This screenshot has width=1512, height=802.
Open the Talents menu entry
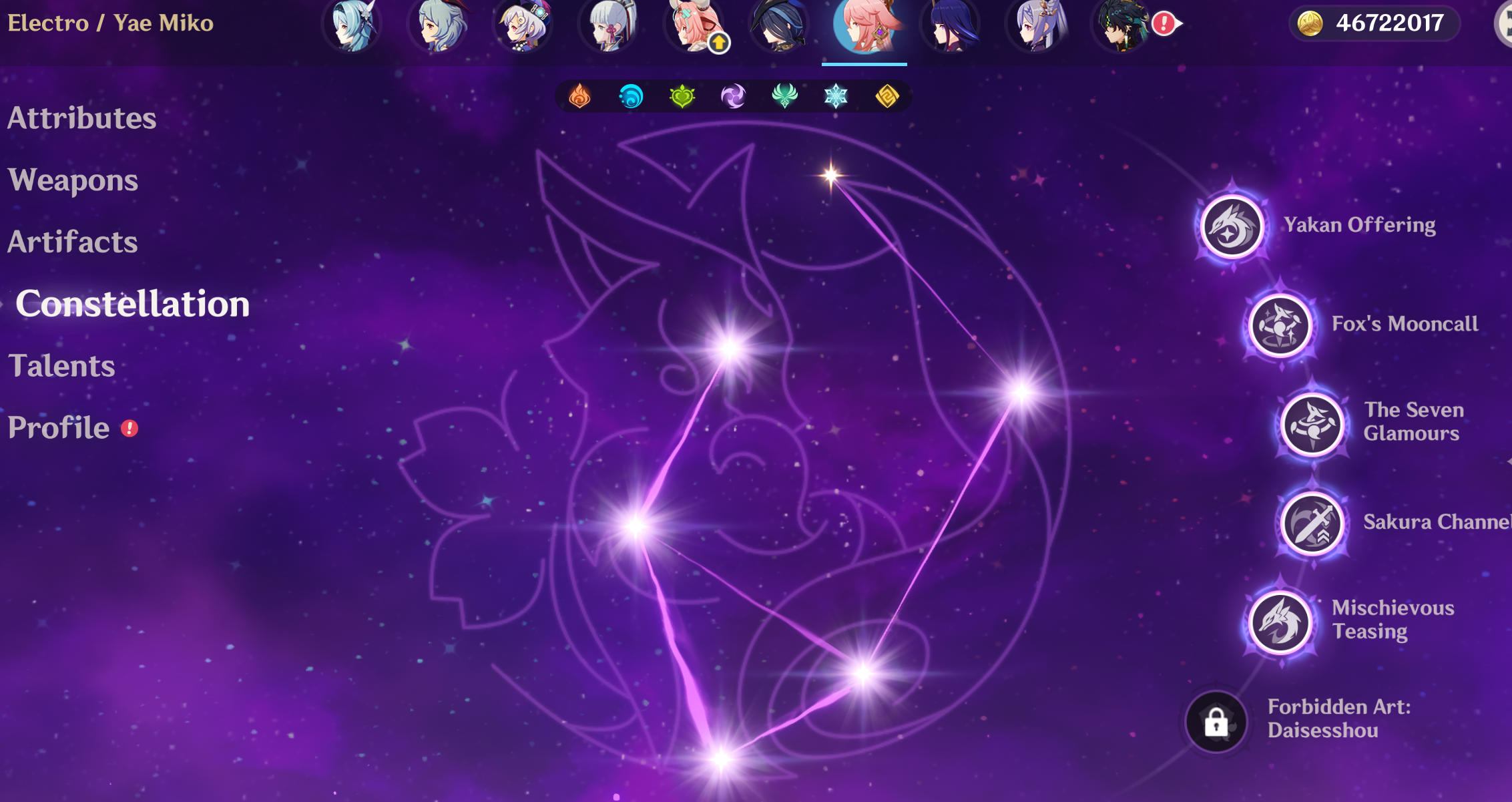pyautogui.click(x=61, y=366)
